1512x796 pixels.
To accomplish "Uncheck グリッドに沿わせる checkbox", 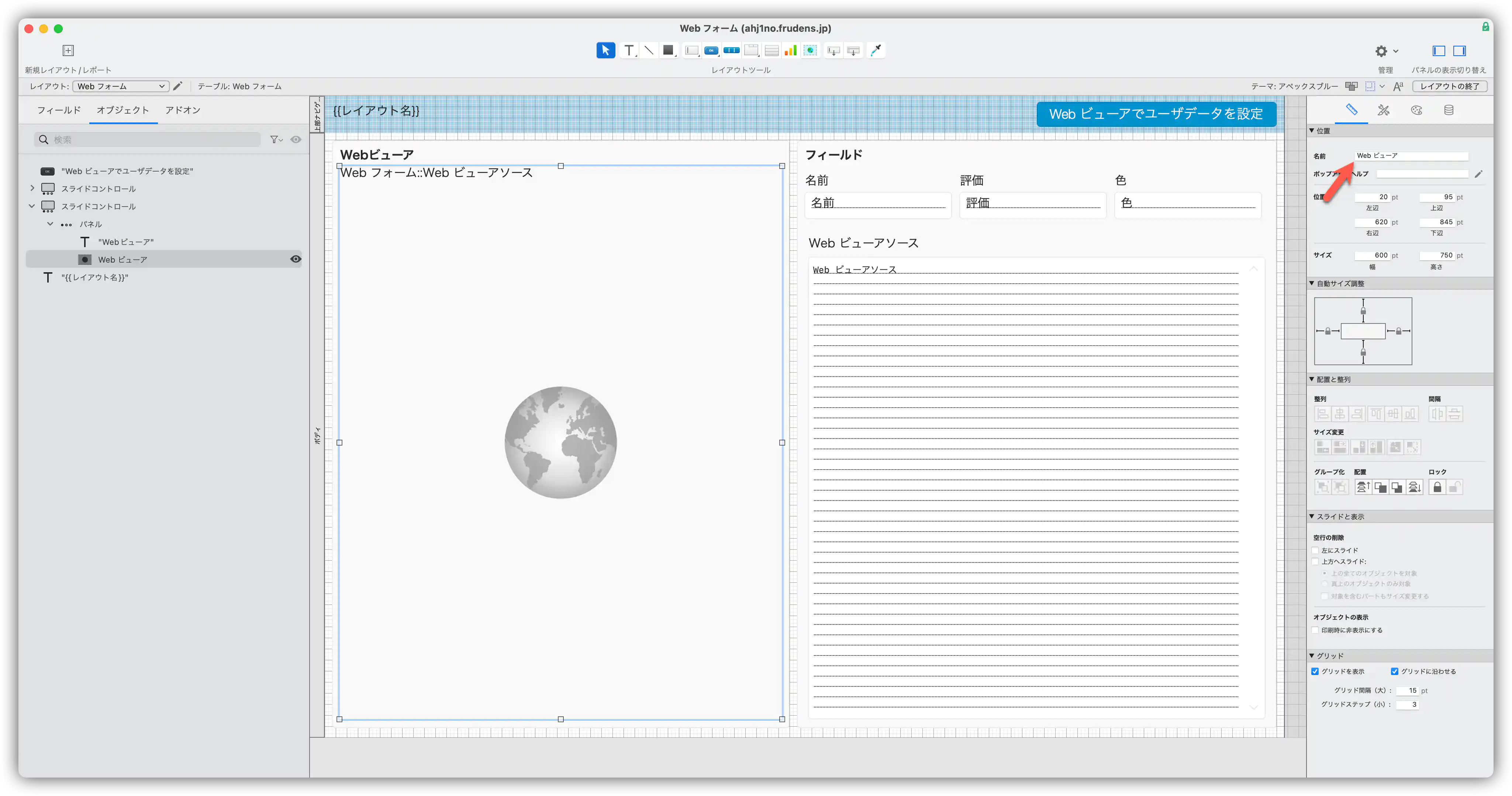I will point(1395,671).
